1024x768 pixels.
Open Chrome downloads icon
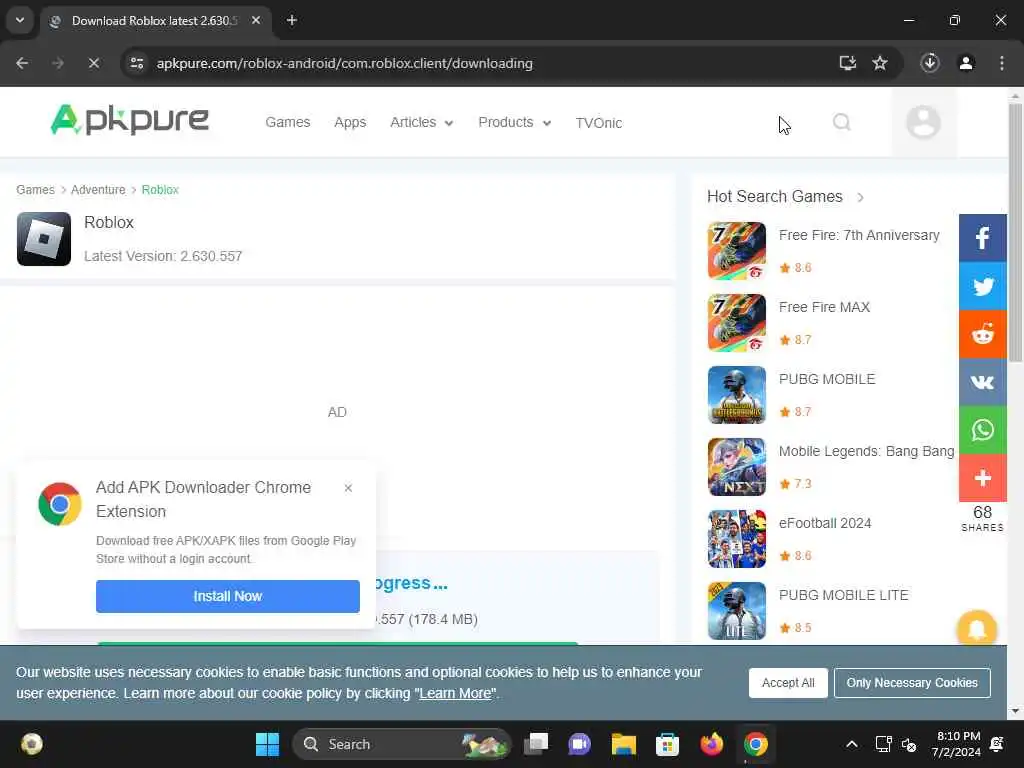[x=930, y=63]
